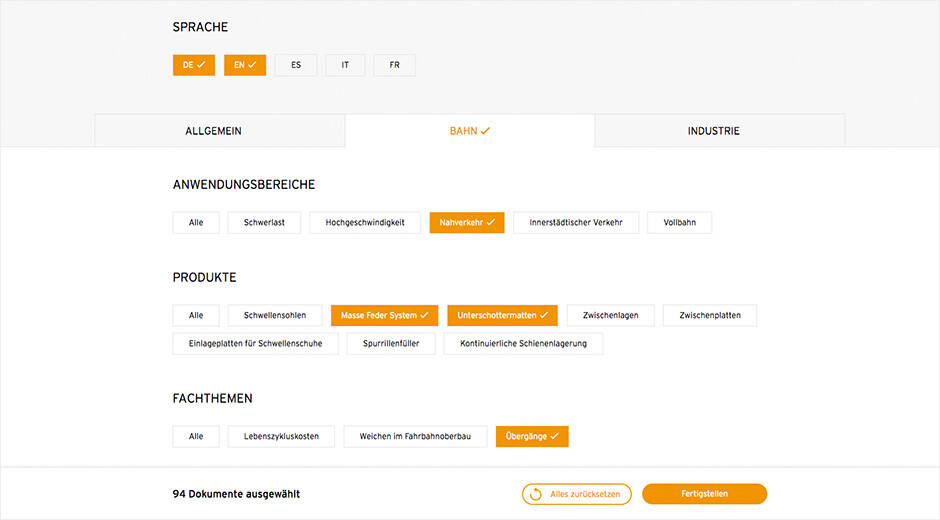
Task: Select the Bahn tab
Action: coord(469,131)
